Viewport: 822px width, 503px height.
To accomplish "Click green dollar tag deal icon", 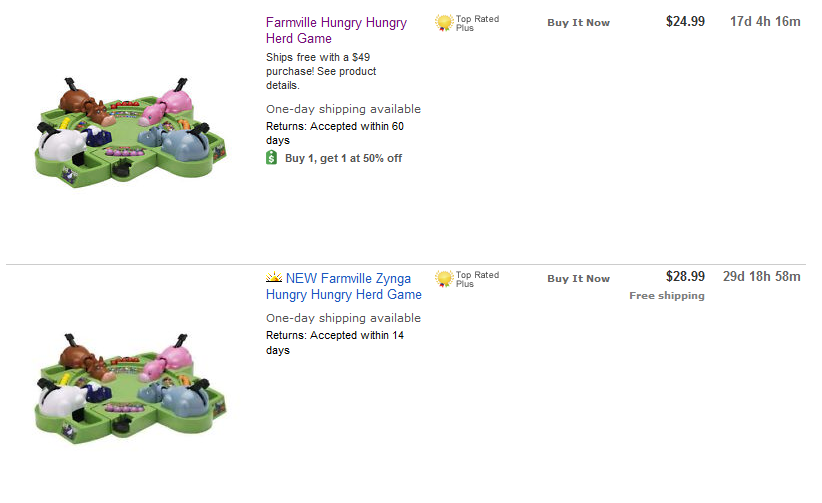I will [272, 157].
